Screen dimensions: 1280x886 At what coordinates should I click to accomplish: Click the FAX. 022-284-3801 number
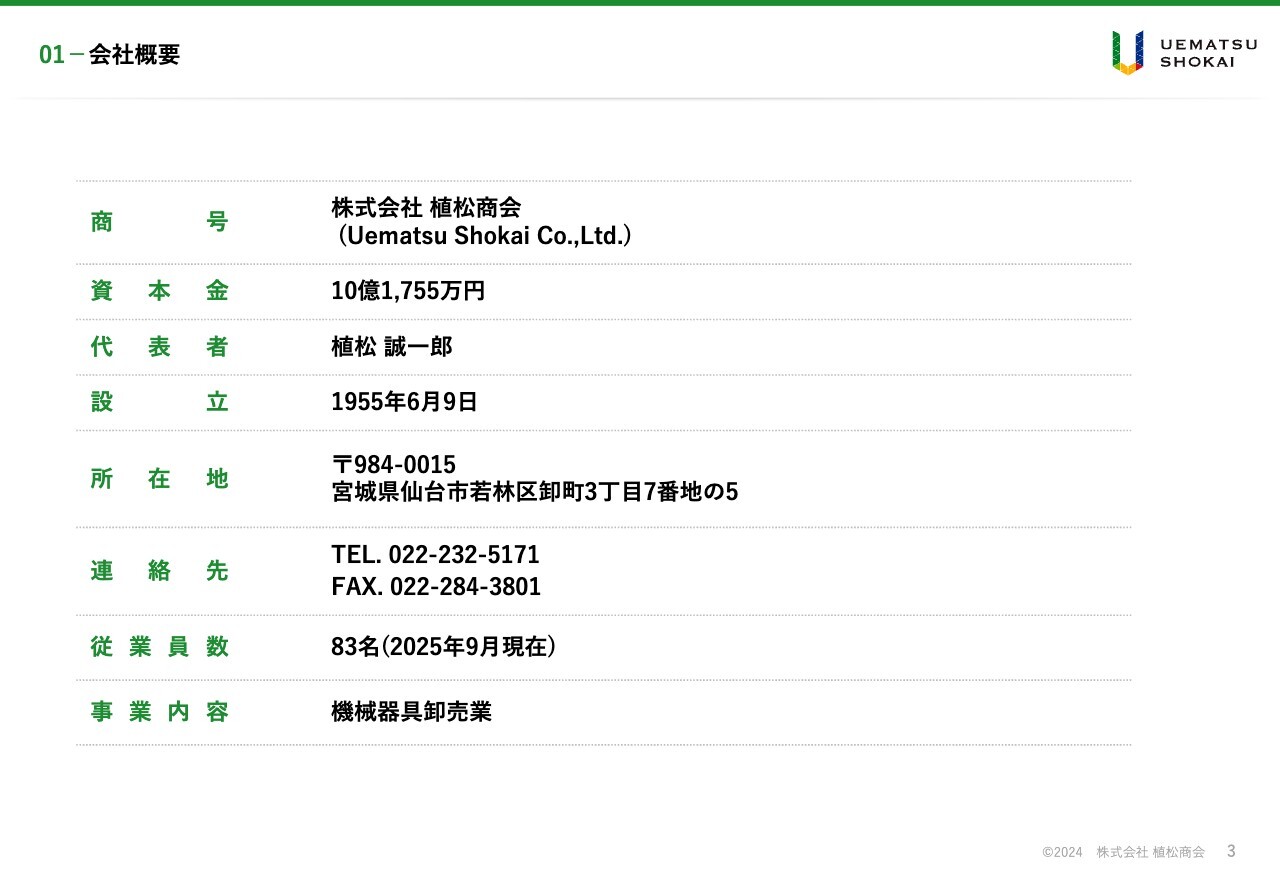click(436, 587)
